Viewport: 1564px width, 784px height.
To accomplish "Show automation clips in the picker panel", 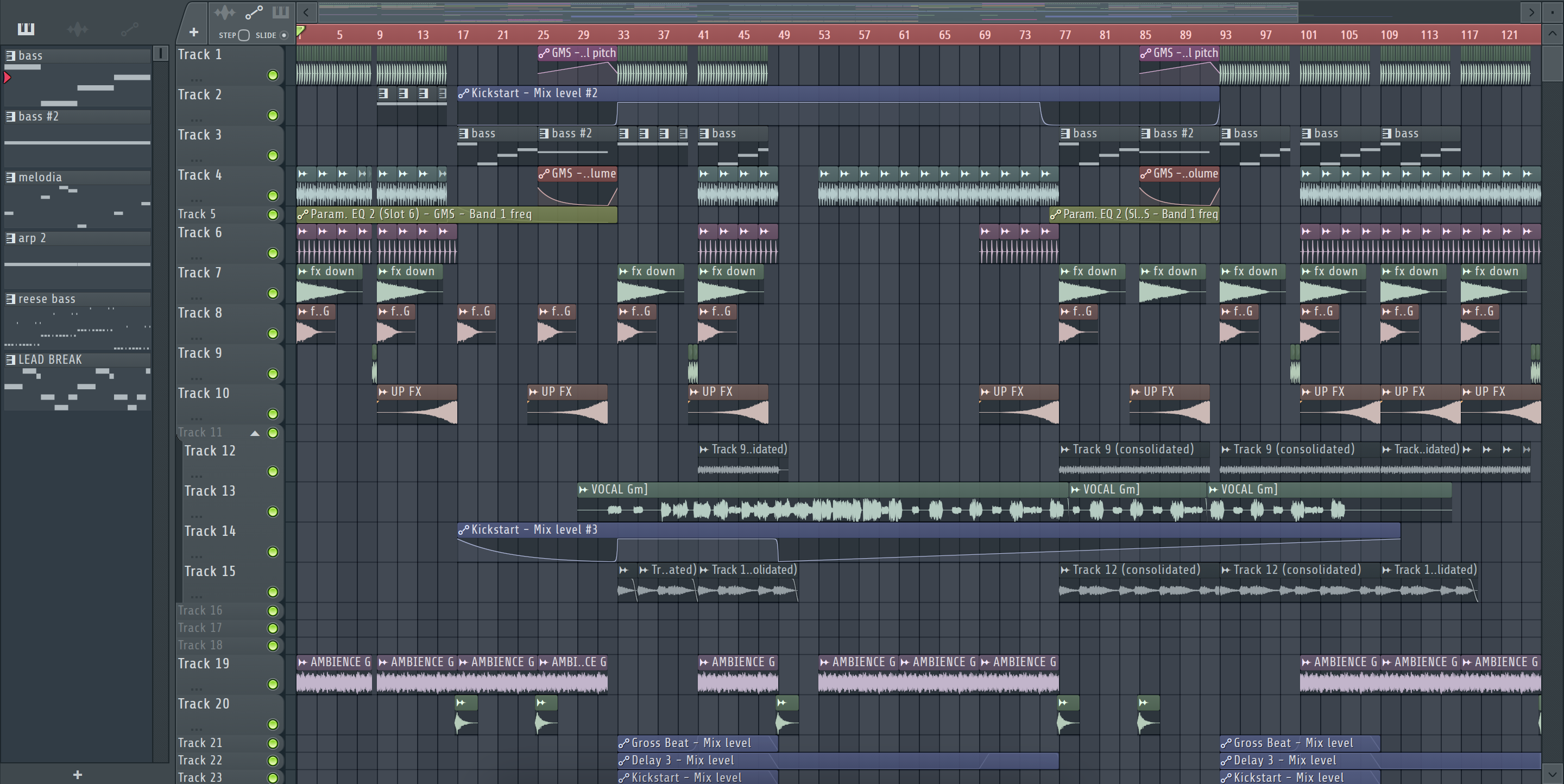I will (x=129, y=29).
